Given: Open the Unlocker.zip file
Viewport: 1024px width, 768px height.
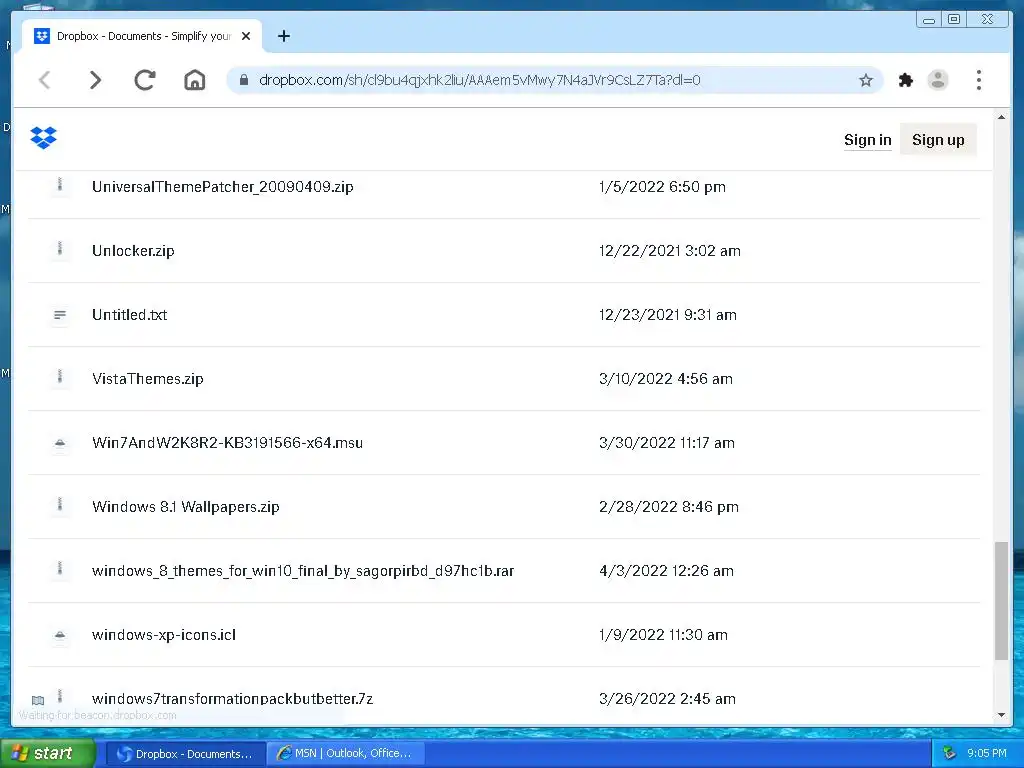Looking at the screenshot, I should (x=133, y=251).
